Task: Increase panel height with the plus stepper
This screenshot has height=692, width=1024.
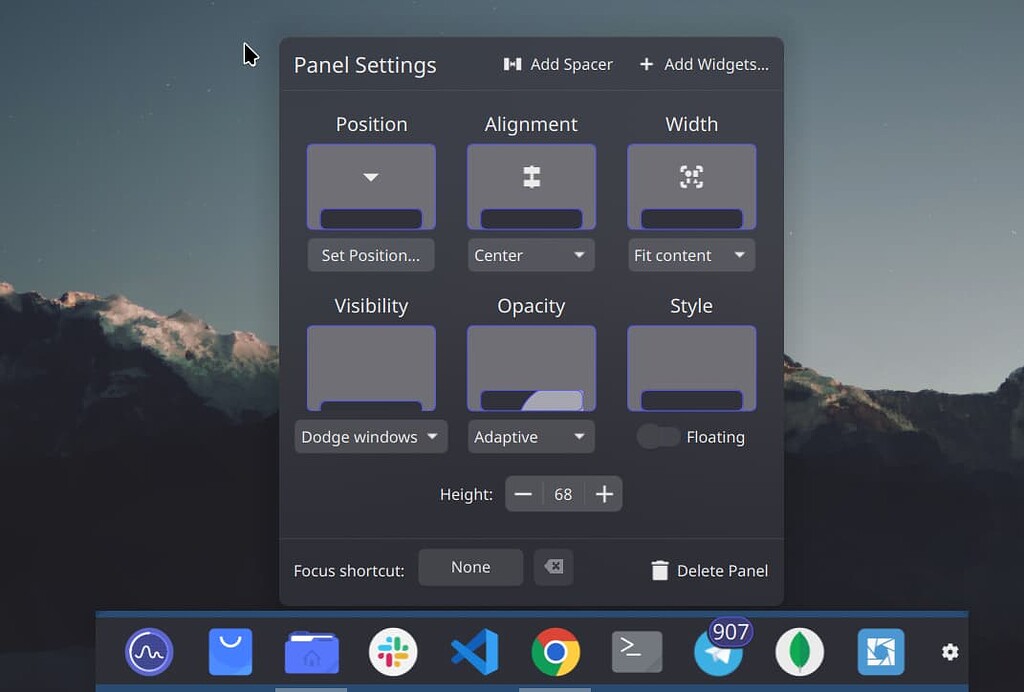Action: (604, 494)
